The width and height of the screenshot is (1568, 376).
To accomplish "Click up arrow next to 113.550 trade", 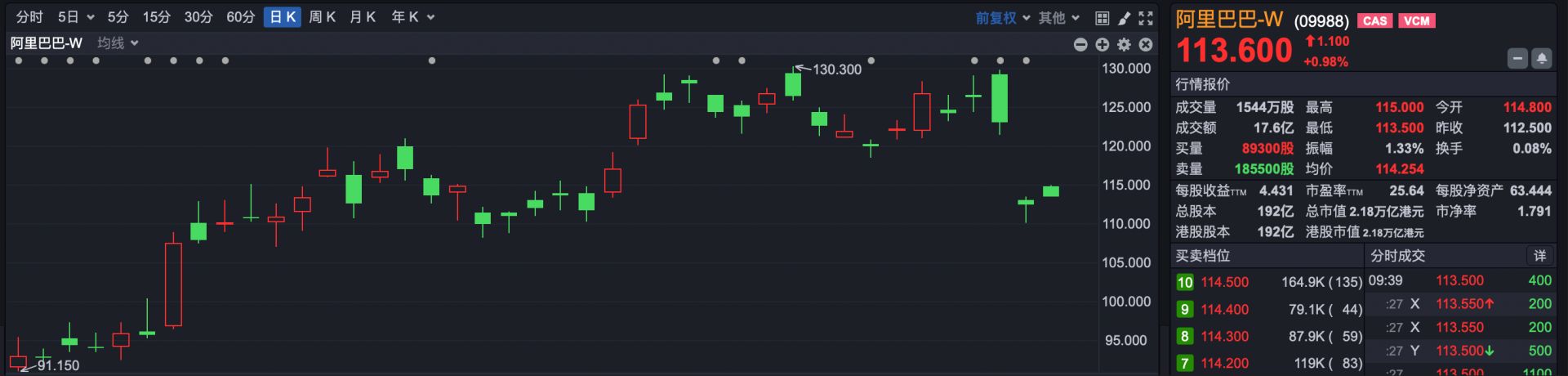I will pyautogui.click(x=1490, y=304).
